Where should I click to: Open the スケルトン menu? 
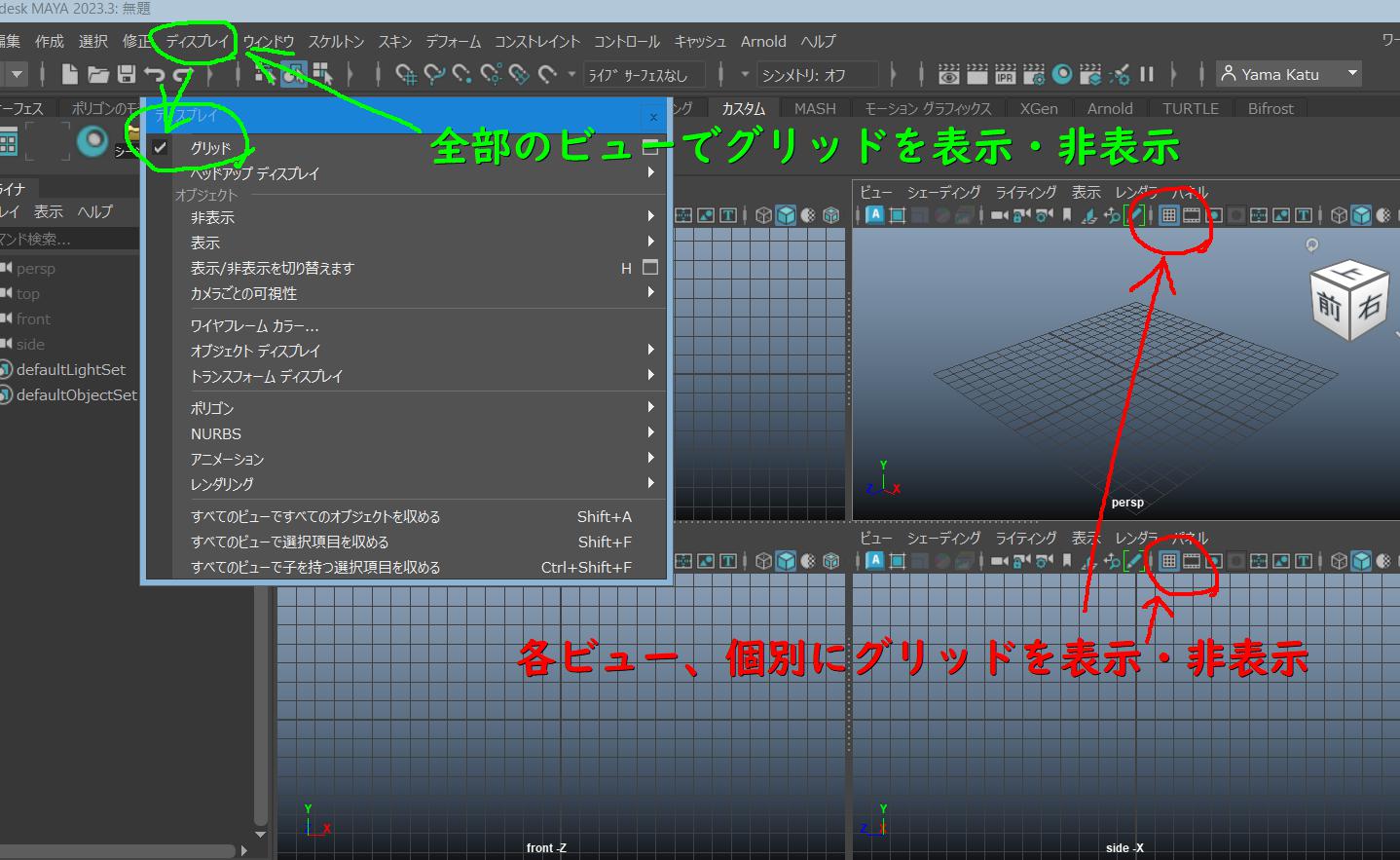coord(336,41)
